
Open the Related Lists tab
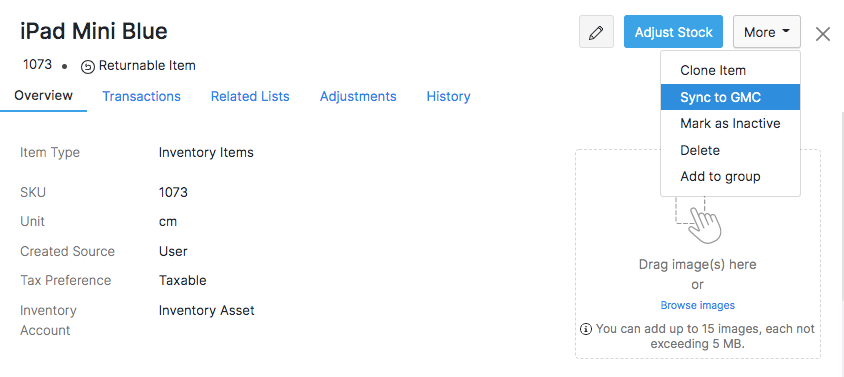(250, 96)
